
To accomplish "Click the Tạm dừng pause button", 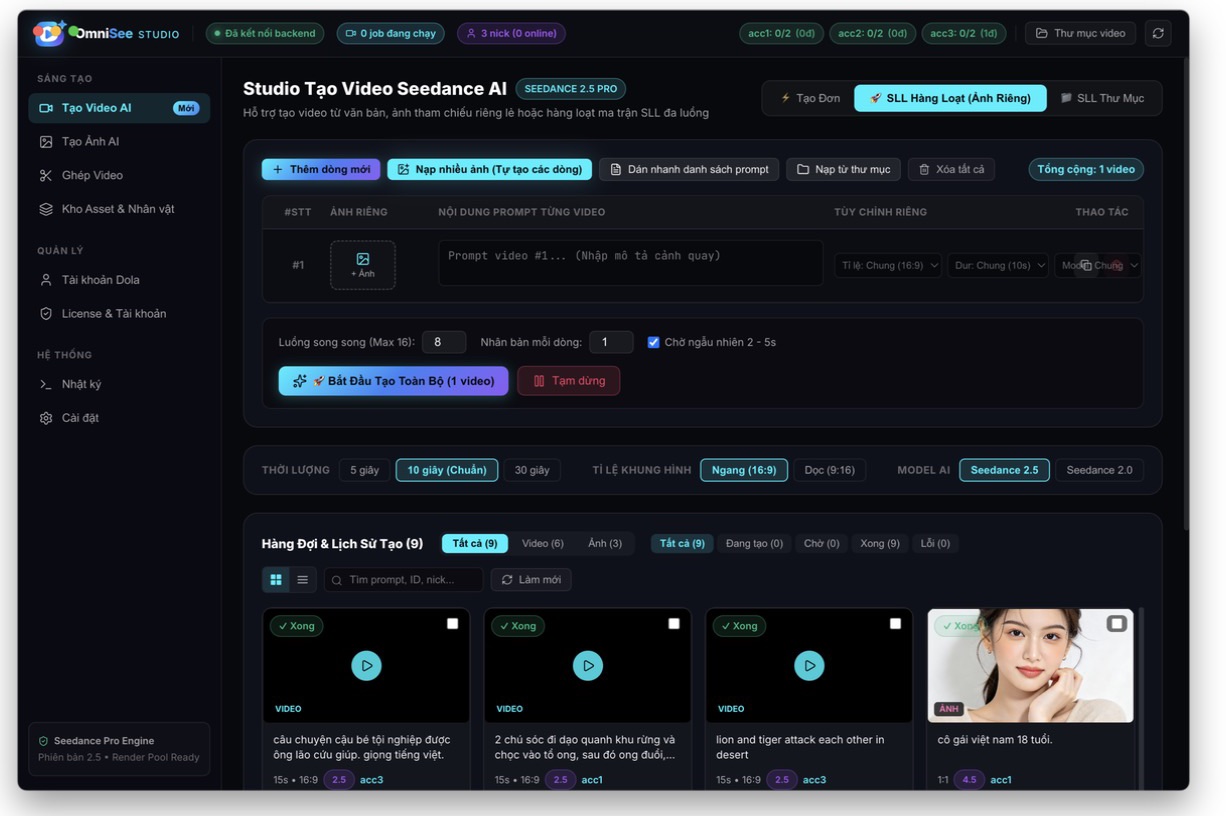I will tap(569, 381).
